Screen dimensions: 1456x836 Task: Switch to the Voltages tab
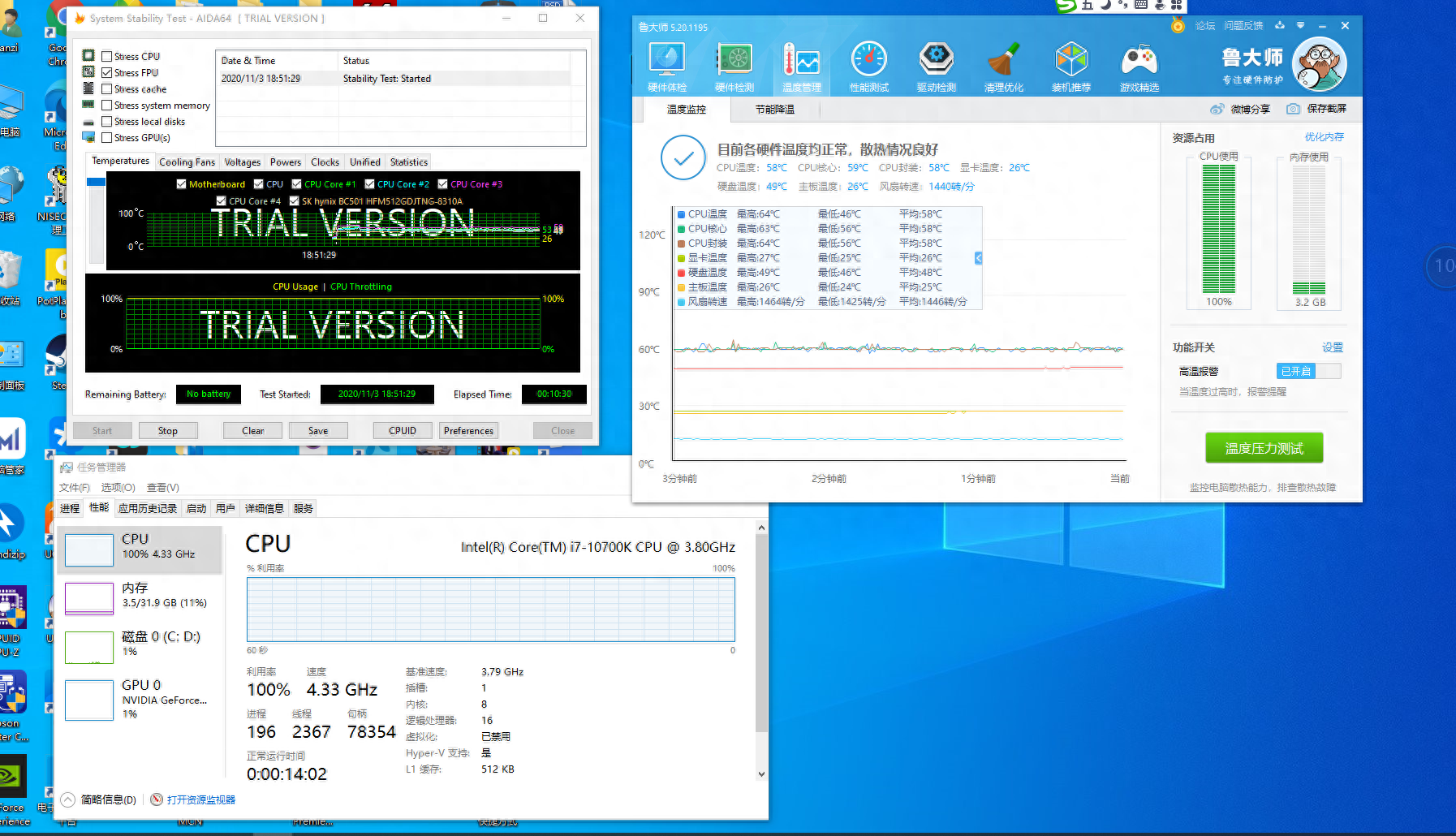click(243, 162)
